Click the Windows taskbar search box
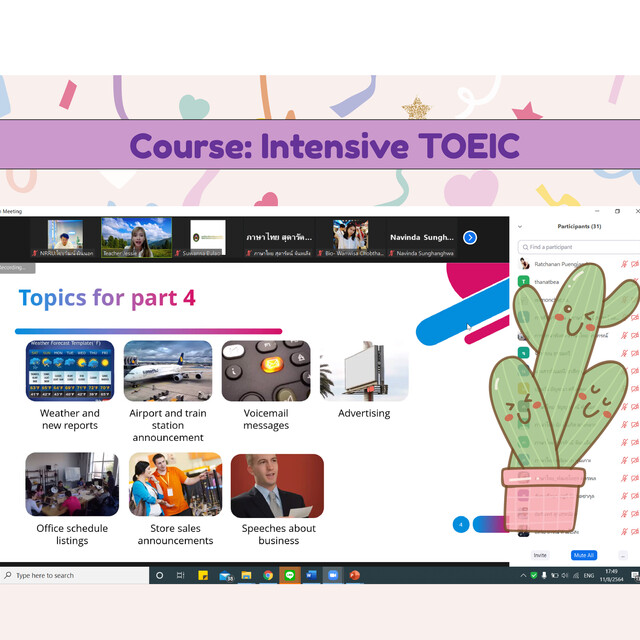Screen dimensions: 640x640 click(x=75, y=575)
